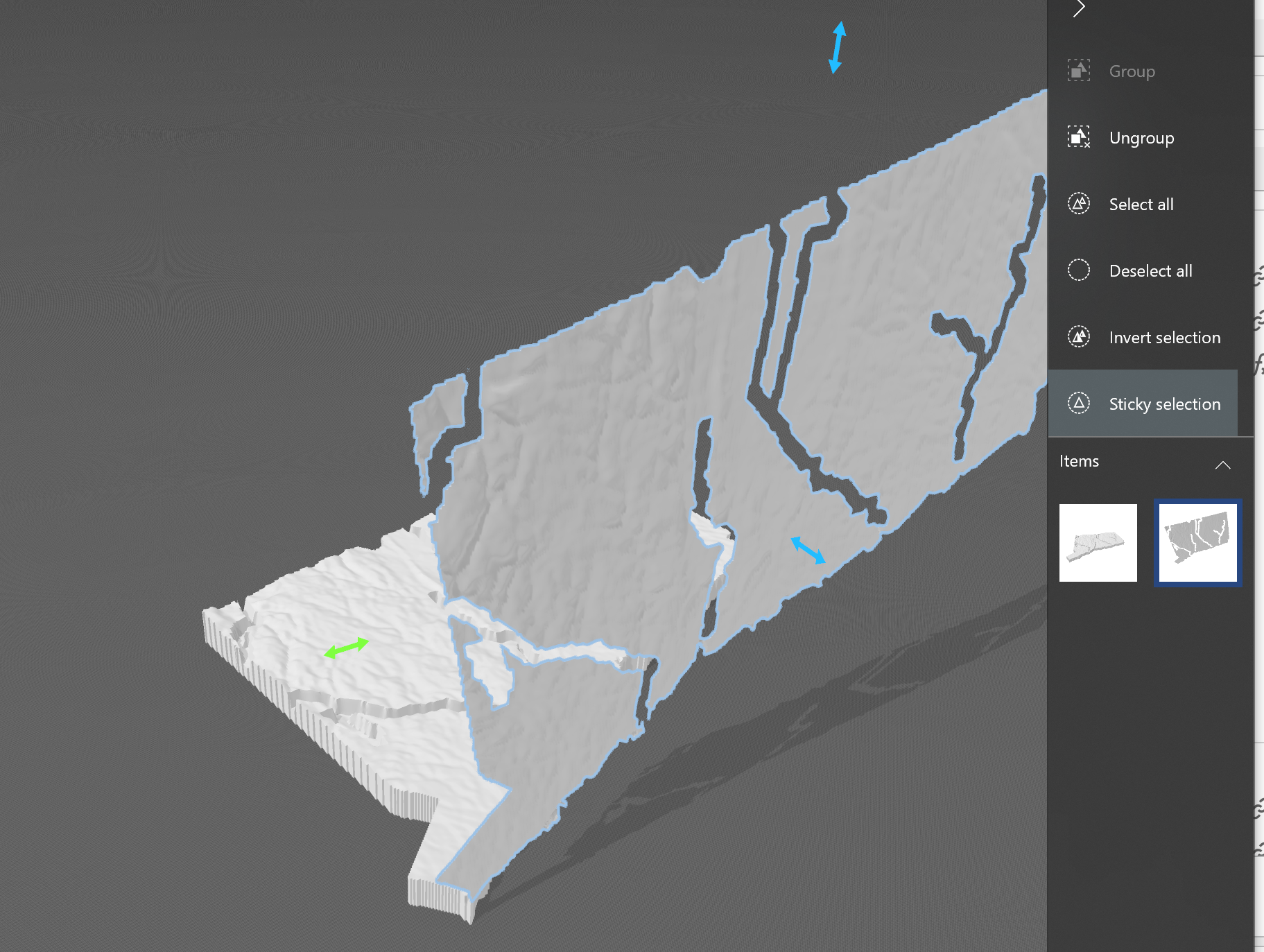Click the Deselect all dashed circle icon
Image resolution: width=1264 pixels, height=952 pixels.
pyautogui.click(x=1078, y=270)
